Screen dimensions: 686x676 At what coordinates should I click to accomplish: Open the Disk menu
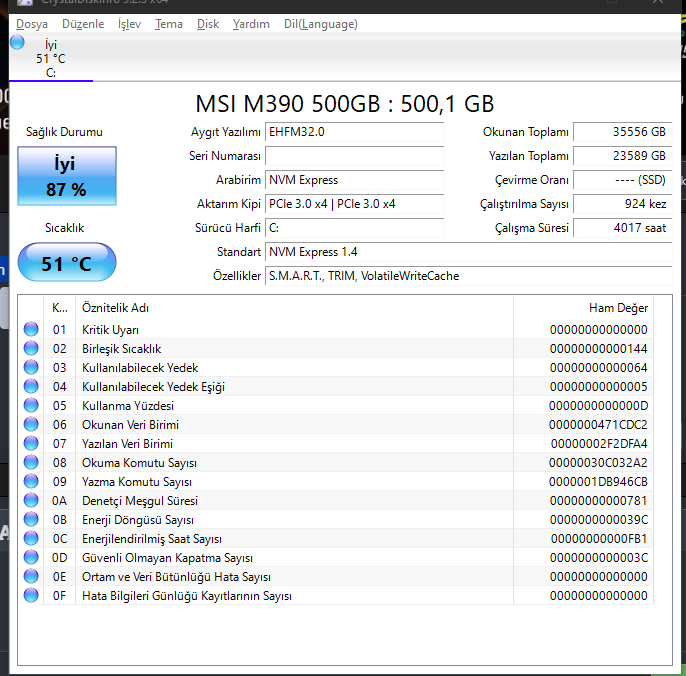point(208,24)
